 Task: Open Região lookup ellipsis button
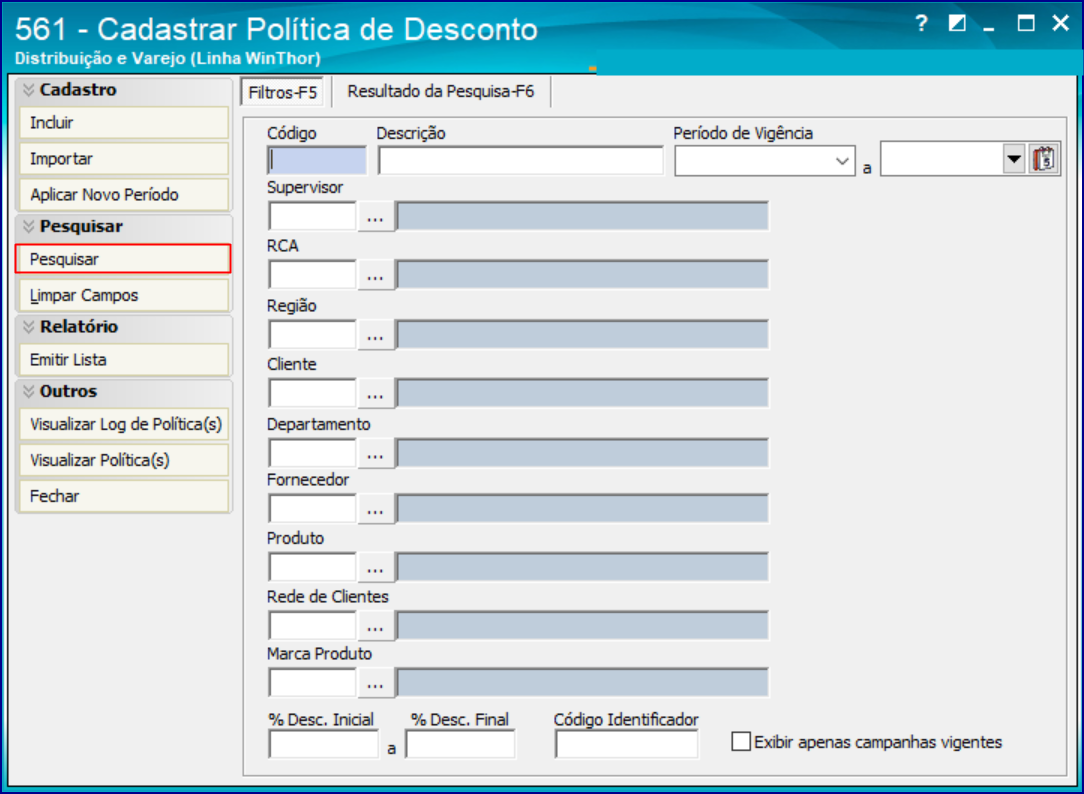click(x=375, y=335)
